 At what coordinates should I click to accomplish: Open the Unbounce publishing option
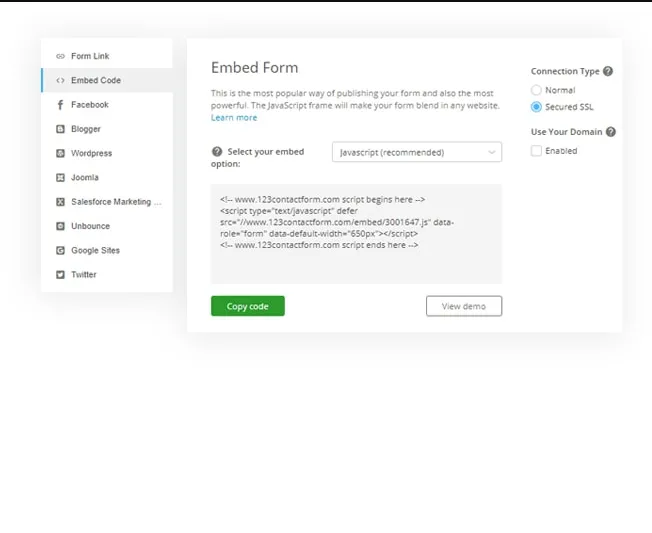click(x=106, y=226)
